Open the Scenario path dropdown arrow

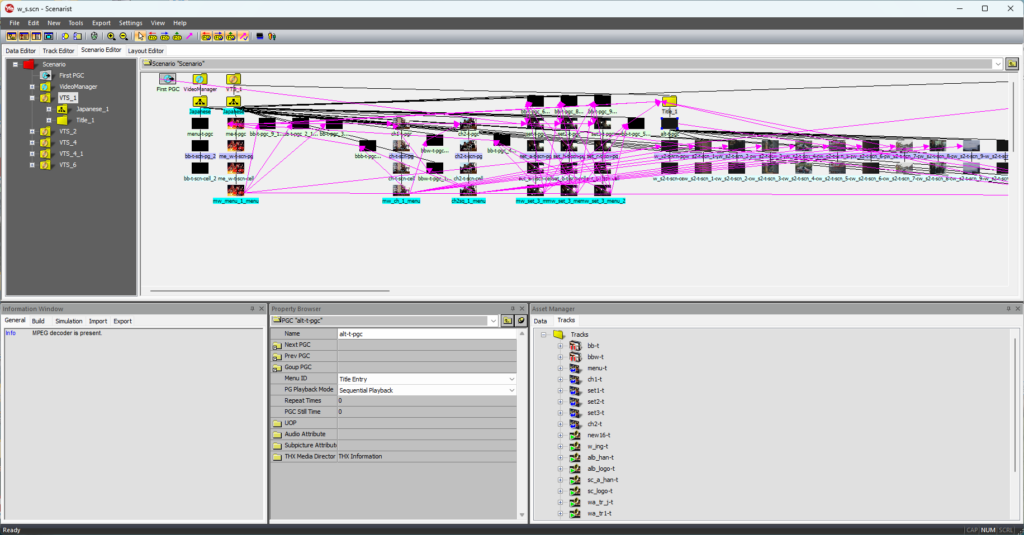tap(997, 64)
